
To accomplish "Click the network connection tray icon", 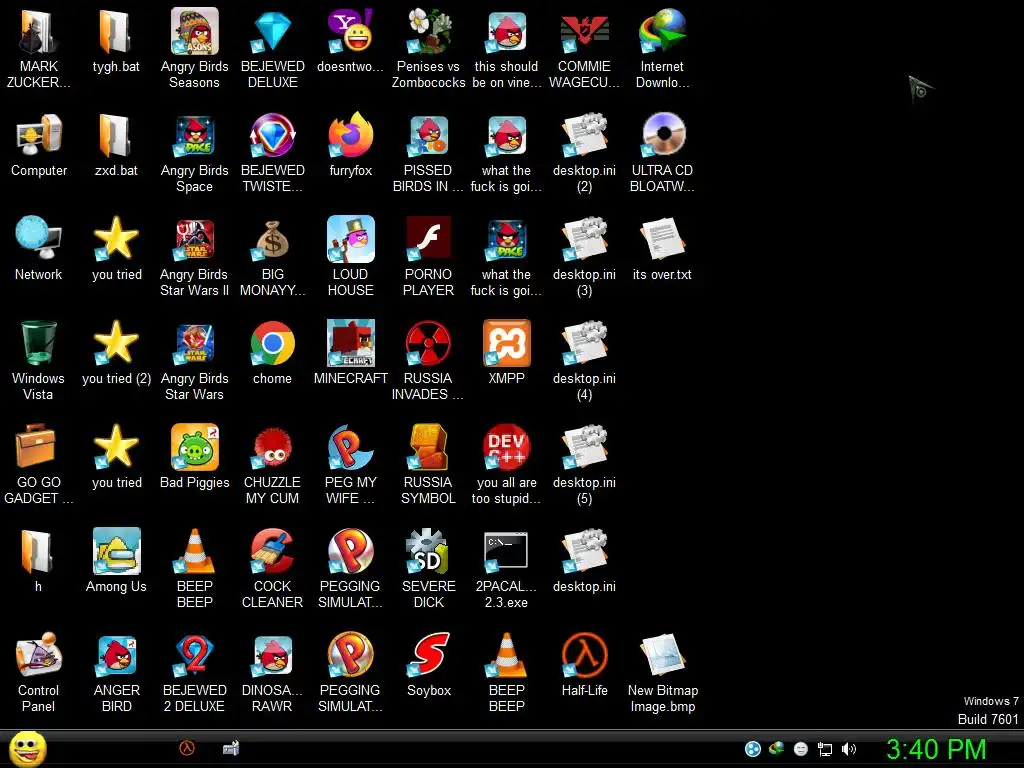I will point(825,749).
